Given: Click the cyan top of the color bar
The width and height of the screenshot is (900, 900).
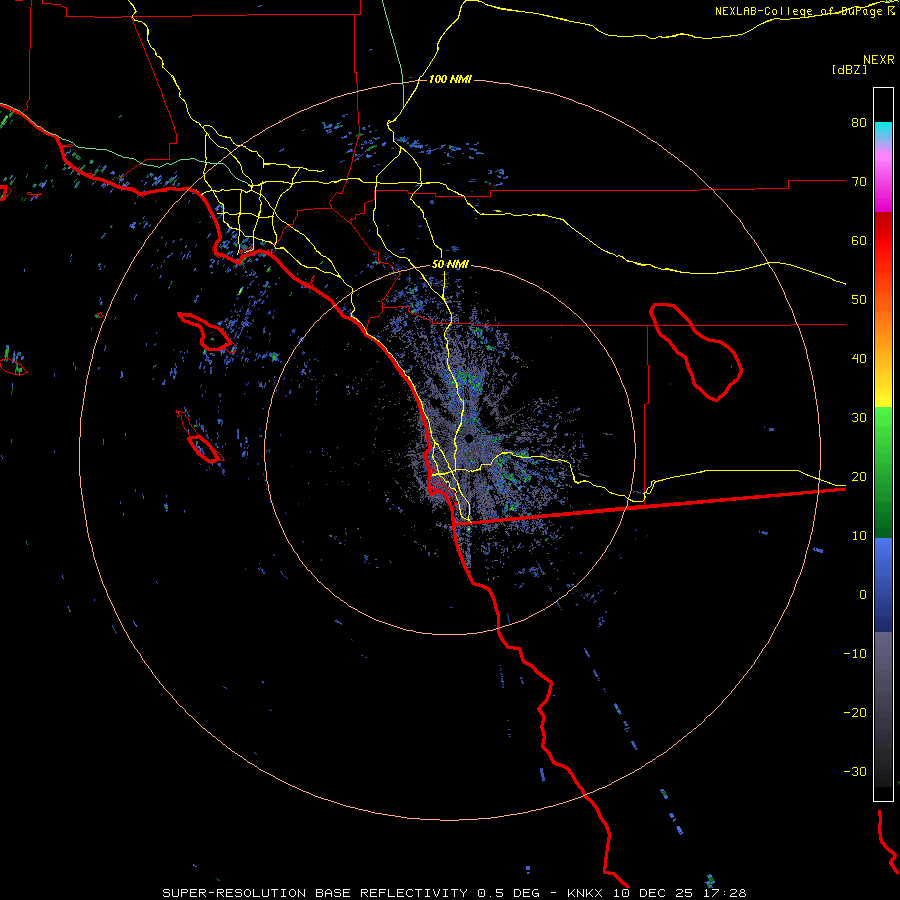Looking at the screenshot, I should [x=883, y=131].
